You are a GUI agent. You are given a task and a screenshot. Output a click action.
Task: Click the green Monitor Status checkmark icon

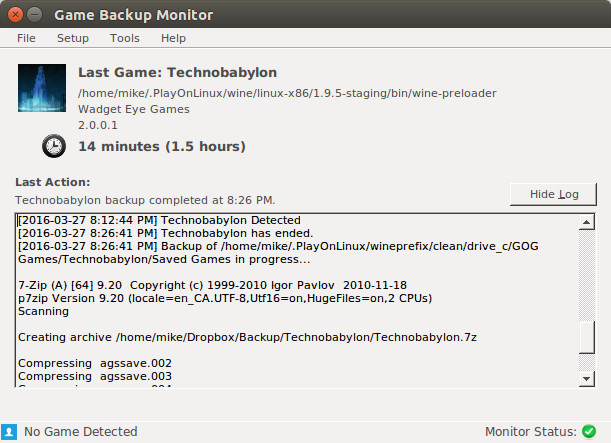coord(589,431)
